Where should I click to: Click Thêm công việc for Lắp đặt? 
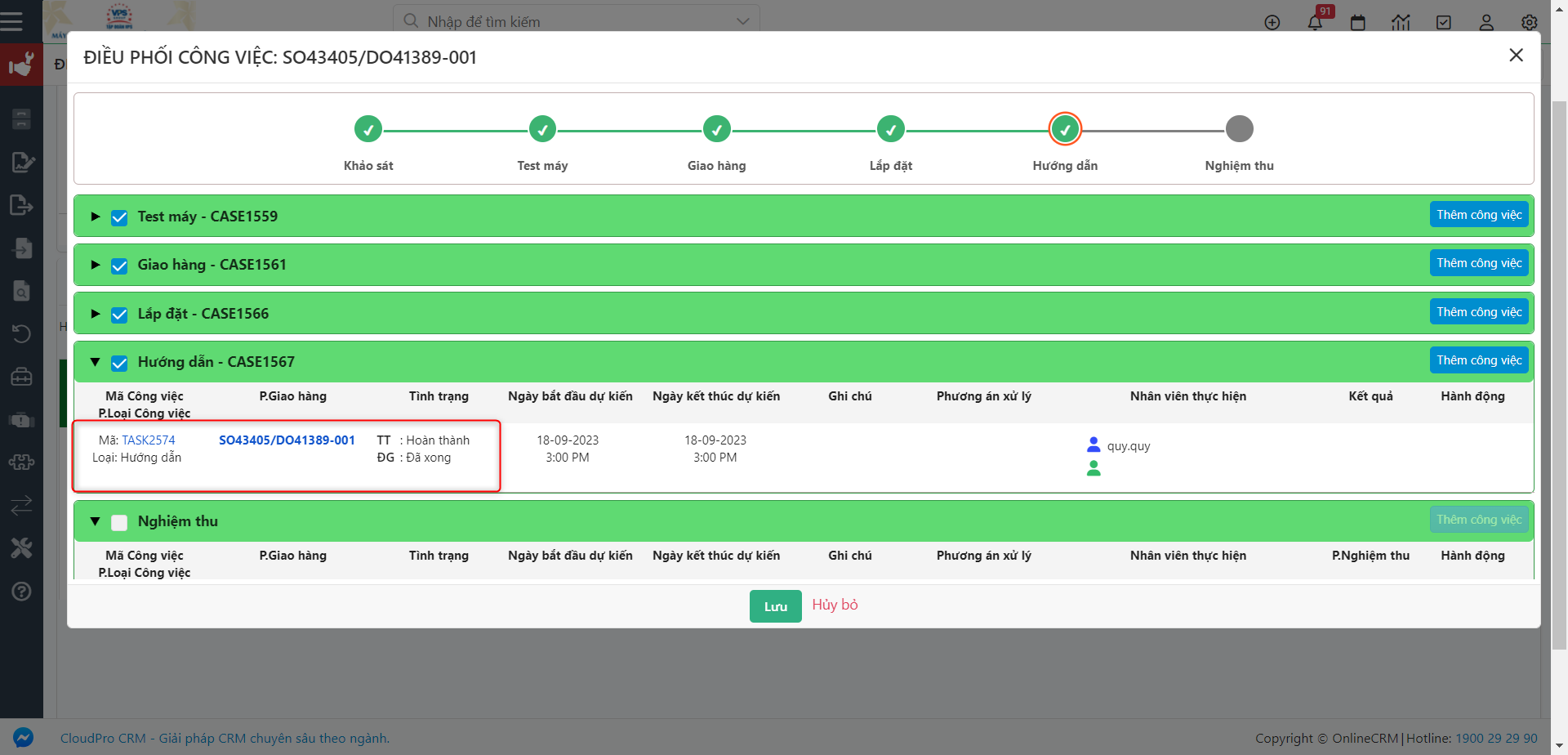(1479, 312)
